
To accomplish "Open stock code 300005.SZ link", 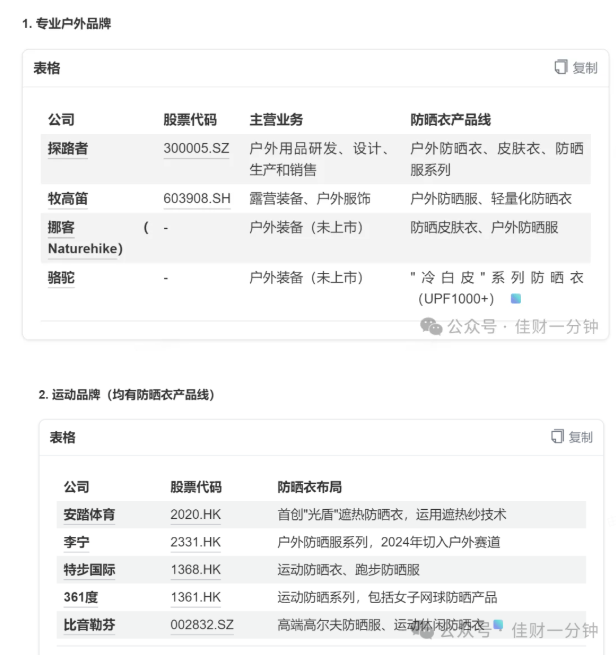I will 196,148.
